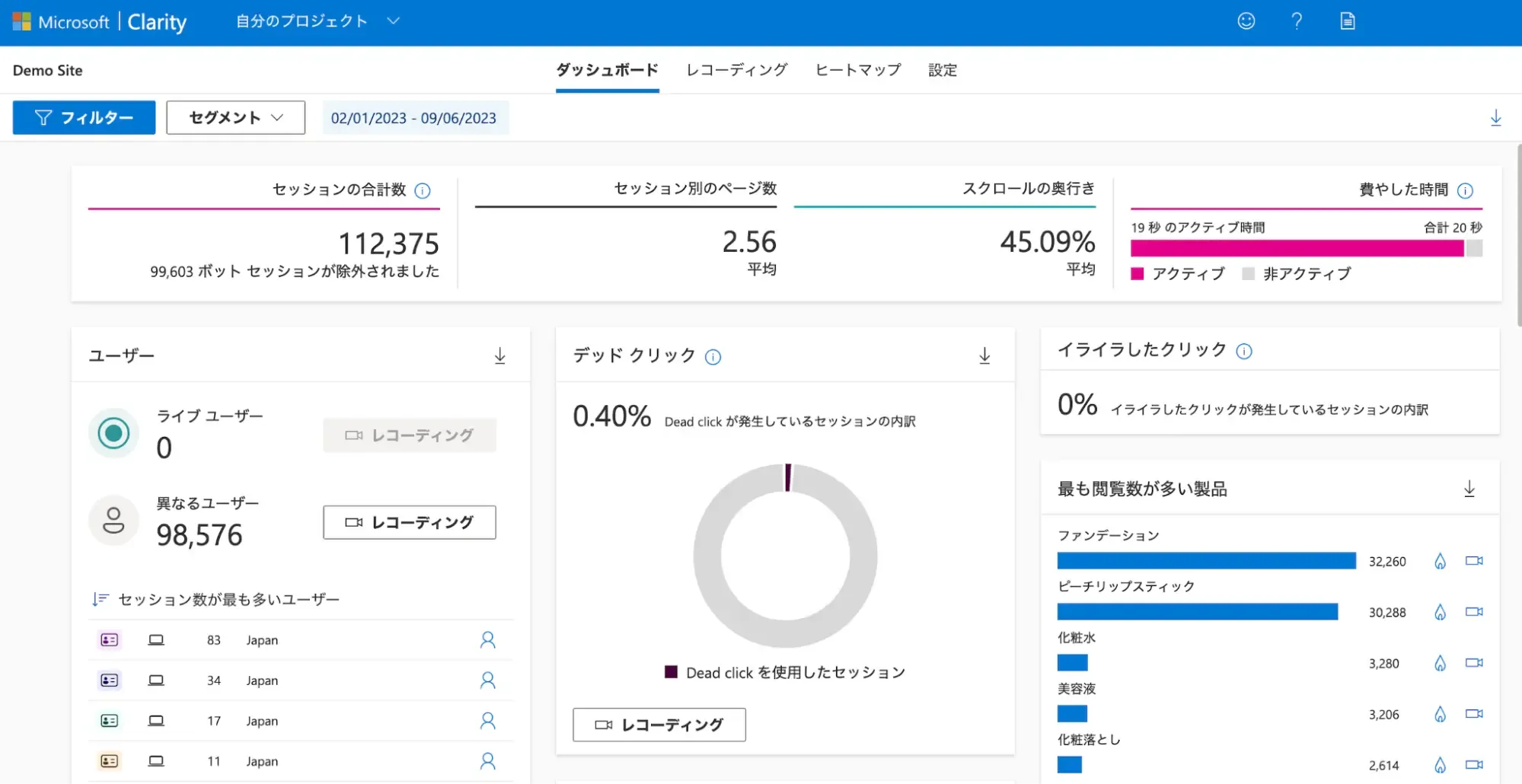The height and width of the screenshot is (784, 1522).
Task: Open the セグメント dropdown
Action: point(235,117)
